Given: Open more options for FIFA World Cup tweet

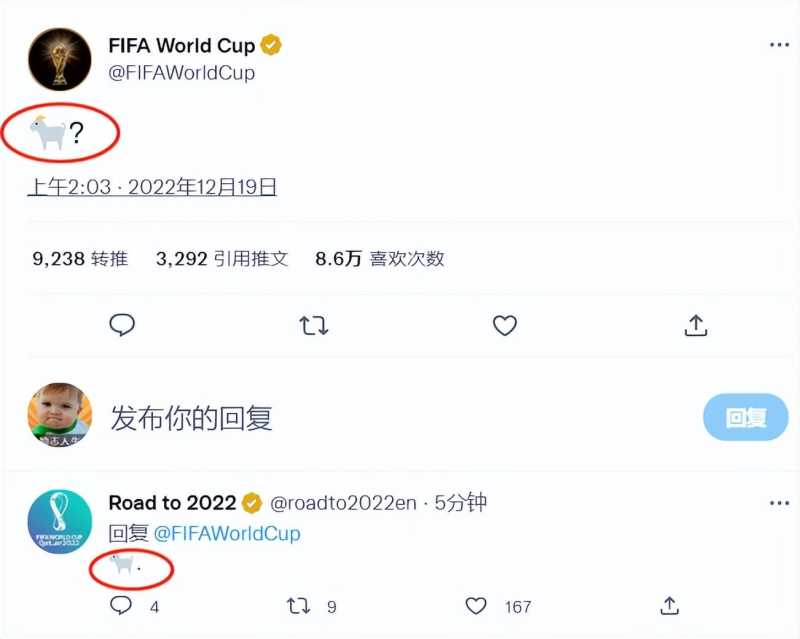Looking at the screenshot, I should coord(779,45).
